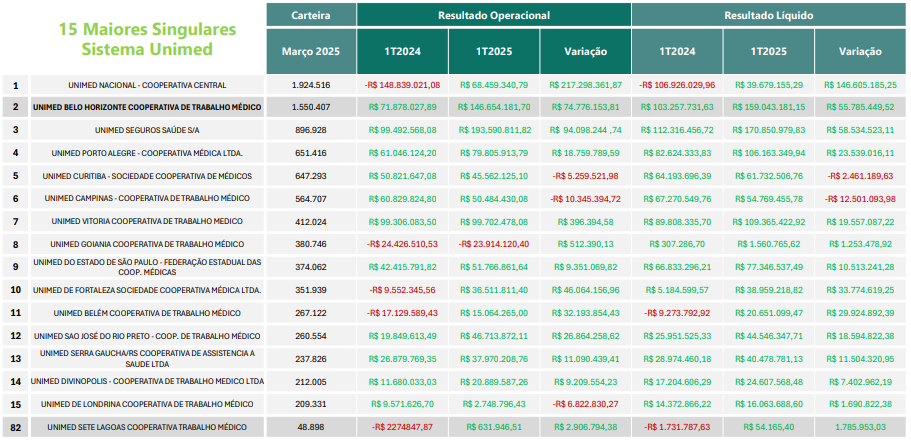Click value R$ 54.165,40

click(769, 427)
